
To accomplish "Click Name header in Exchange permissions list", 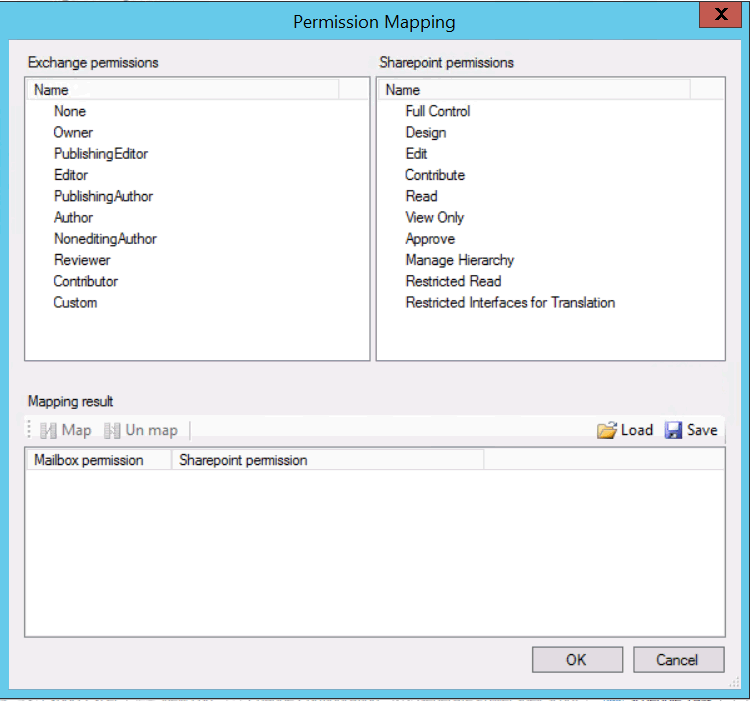I will click(183, 90).
